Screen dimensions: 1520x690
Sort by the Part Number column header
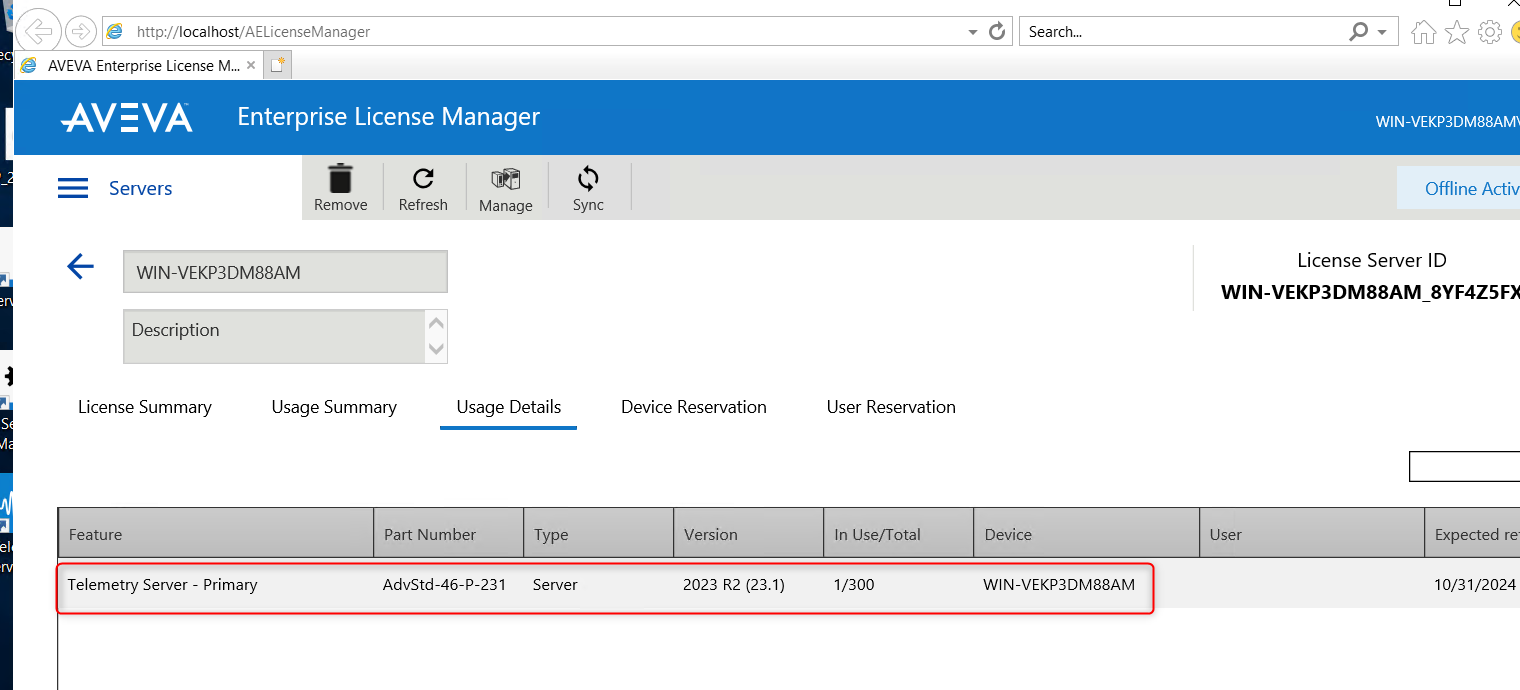pos(449,534)
